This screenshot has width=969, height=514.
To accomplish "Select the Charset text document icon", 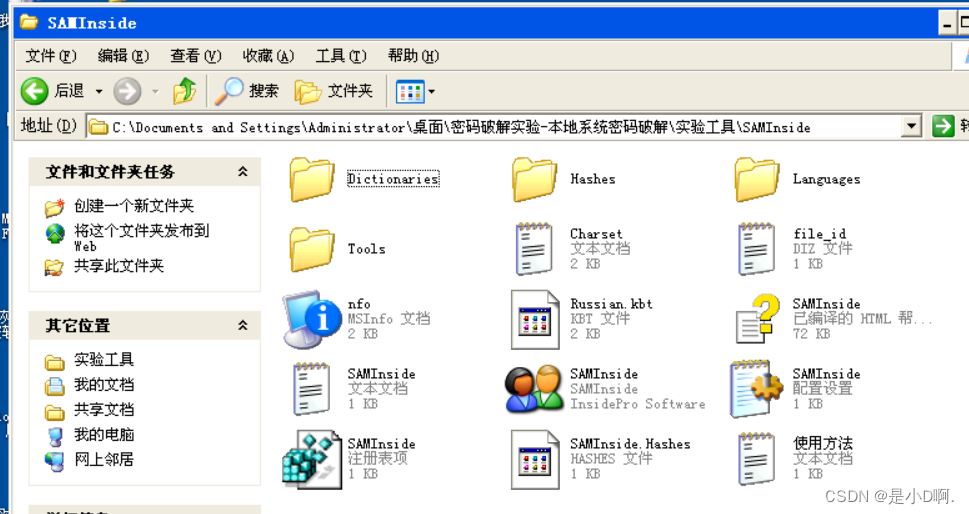I will point(534,249).
